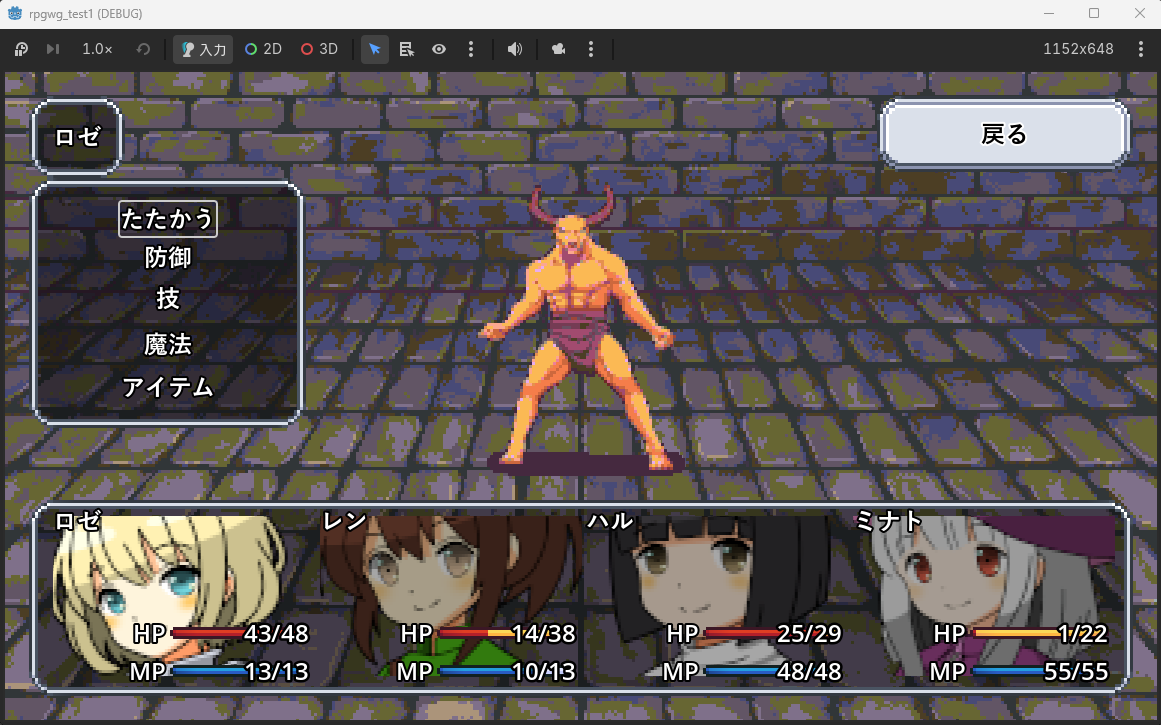Select the 3D selection mode
Screen dimensions: 1161x725
pos(319,49)
